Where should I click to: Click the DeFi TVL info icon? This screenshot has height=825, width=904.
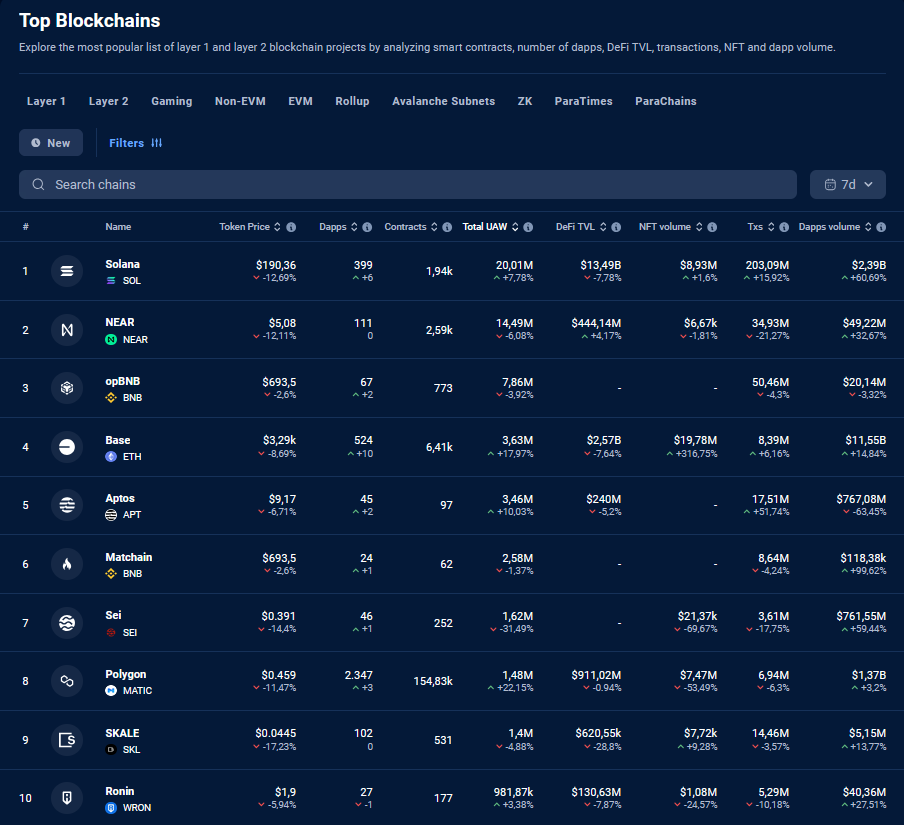tap(616, 227)
